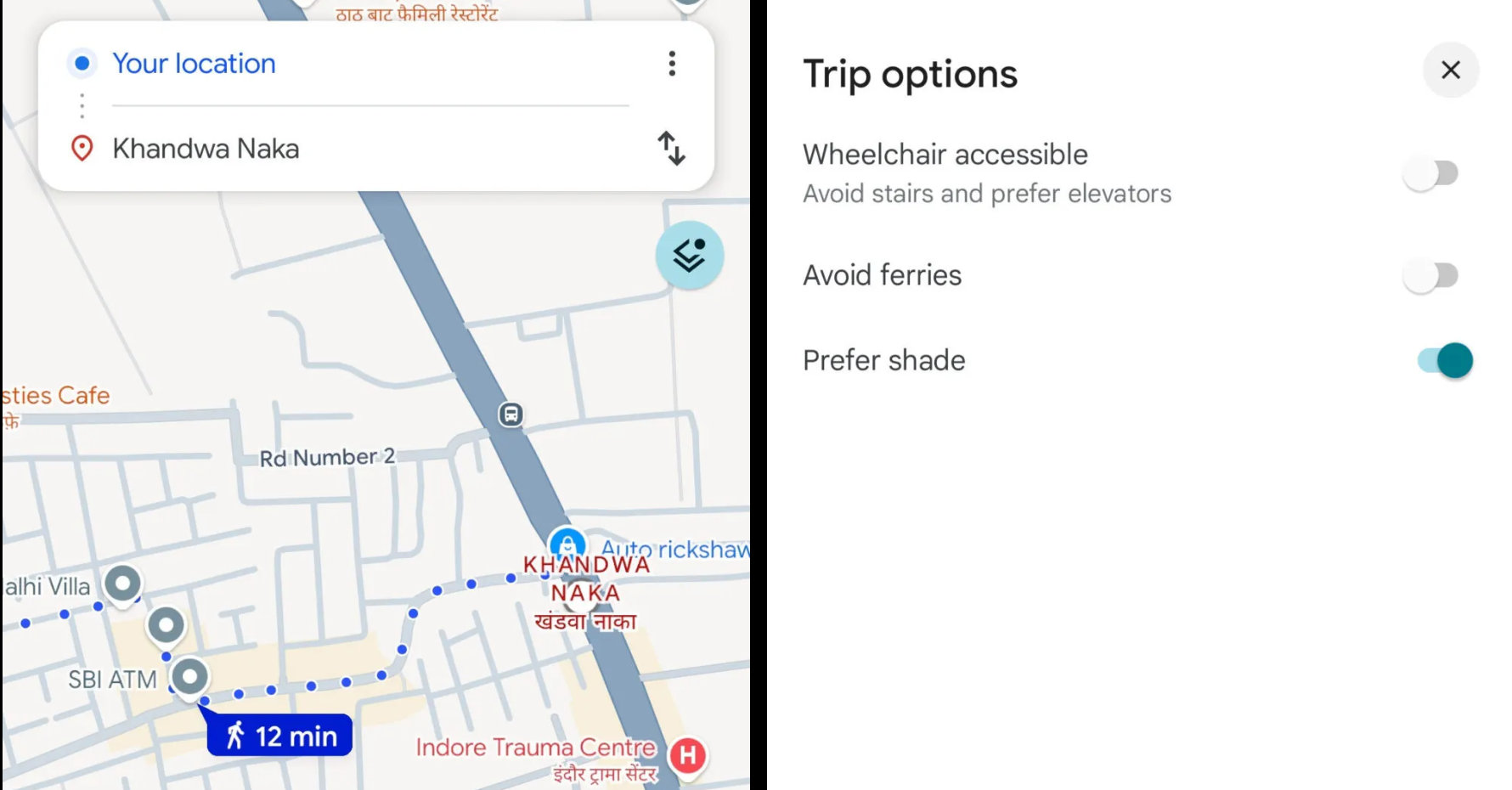Tap the Auto rickshaw stand pin
The image size is (1512, 790).
[567, 544]
